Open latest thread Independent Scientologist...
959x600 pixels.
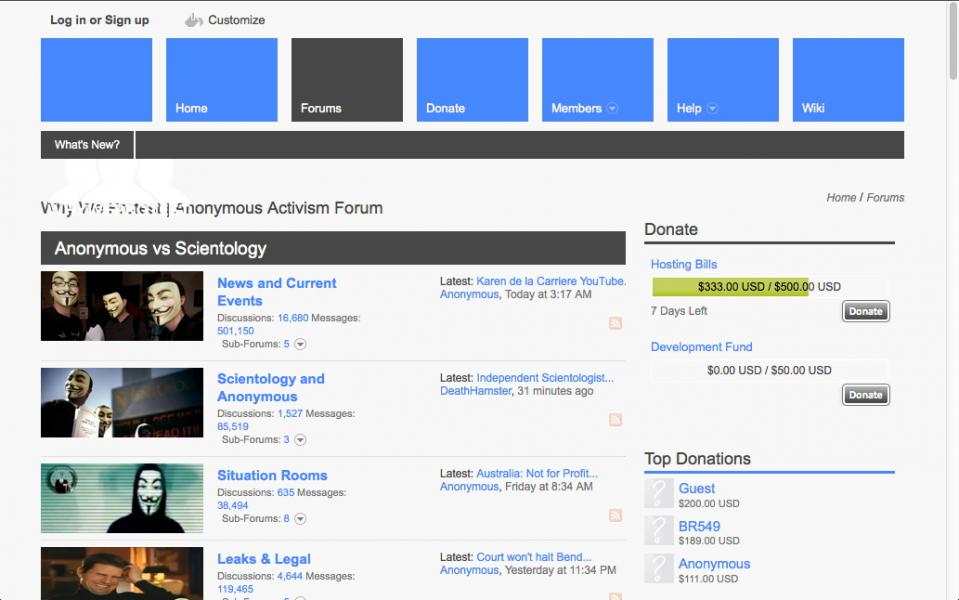pyautogui.click(x=545, y=378)
